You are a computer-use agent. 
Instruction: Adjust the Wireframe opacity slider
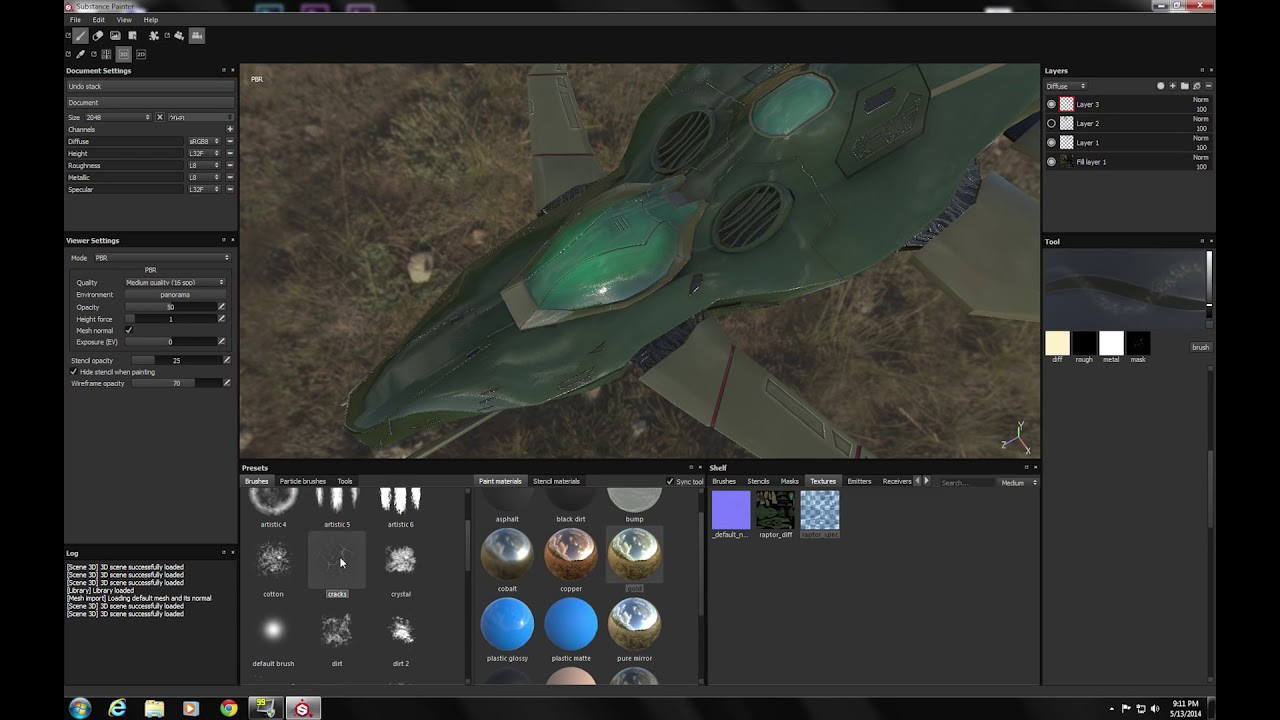pos(176,383)
